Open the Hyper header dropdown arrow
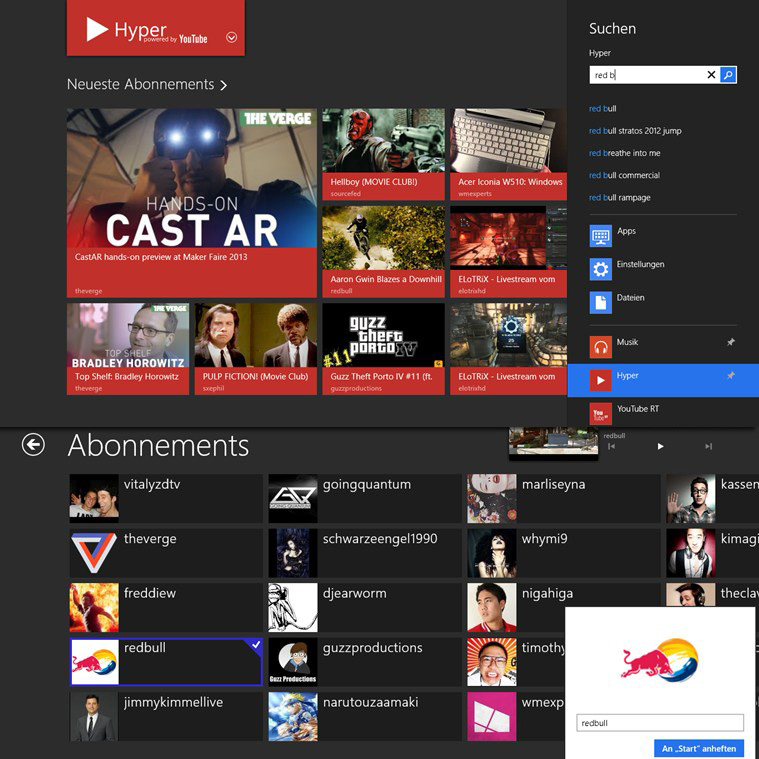Viewport: 759px width, 759px height. [x=231, y=37]
